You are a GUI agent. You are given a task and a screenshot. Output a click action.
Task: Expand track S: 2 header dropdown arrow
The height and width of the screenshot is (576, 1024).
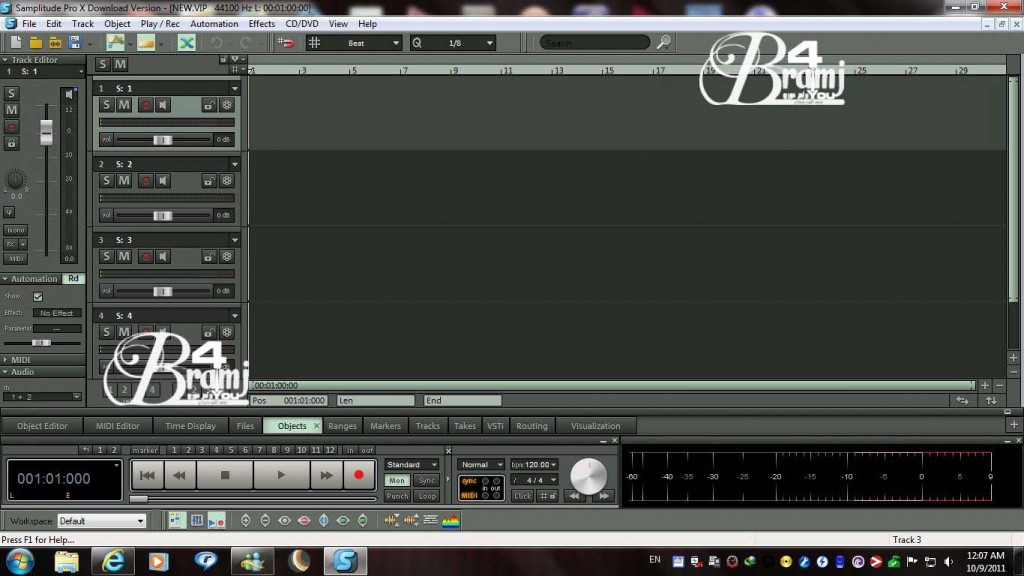[233, 163]
